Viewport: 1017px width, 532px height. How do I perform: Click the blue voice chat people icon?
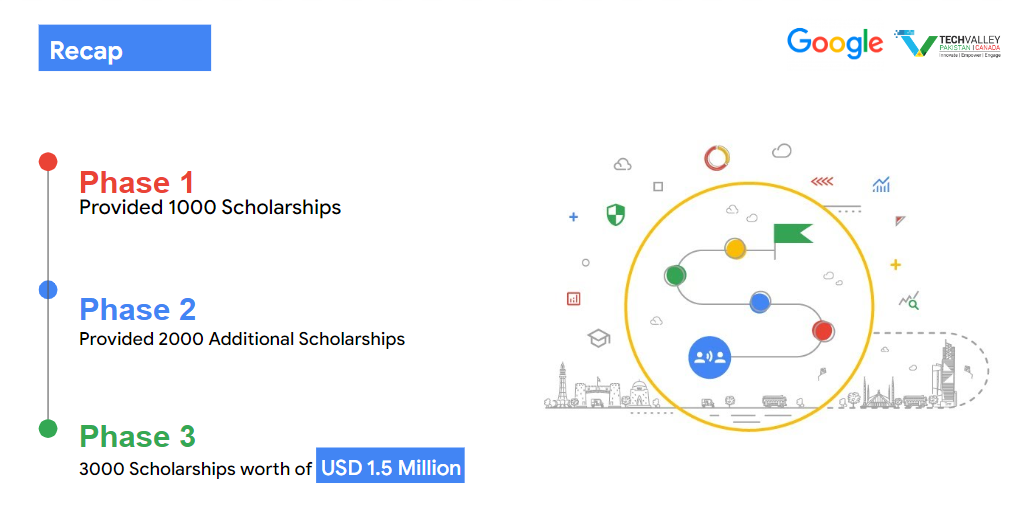pos(710,357)
